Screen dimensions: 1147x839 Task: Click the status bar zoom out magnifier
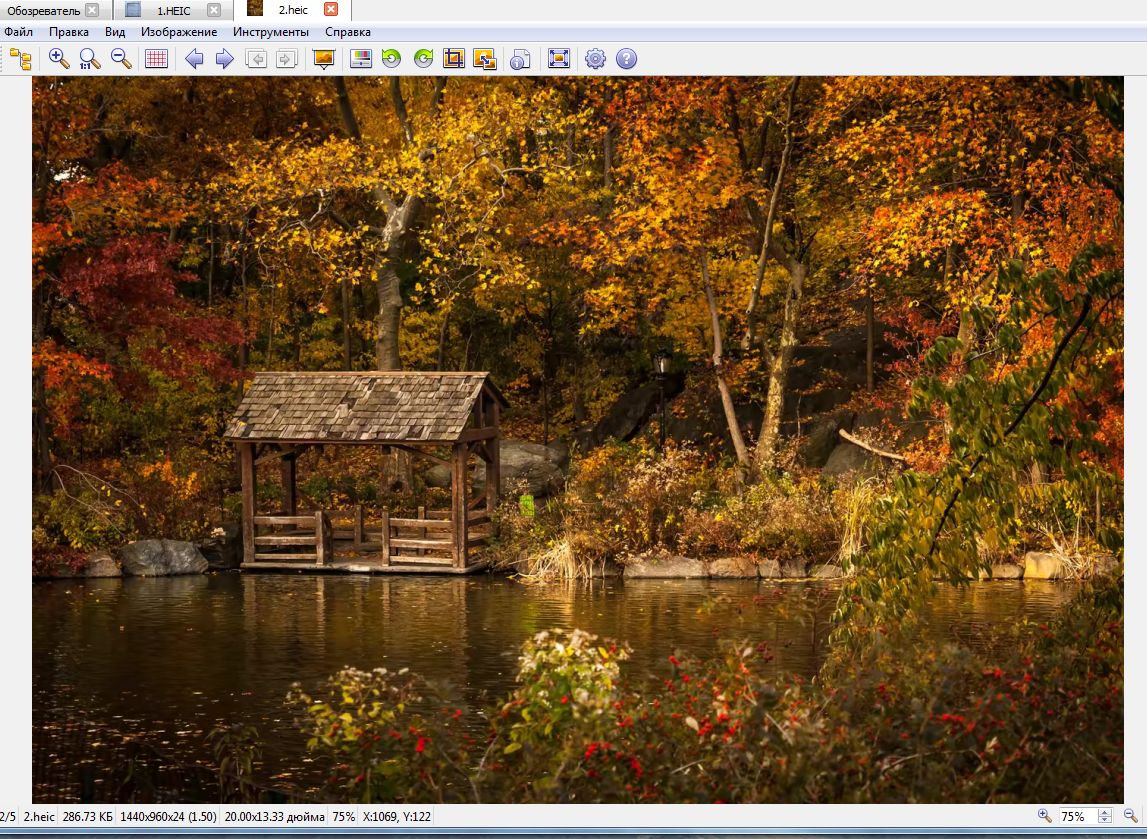click(x=1131, y=816)
